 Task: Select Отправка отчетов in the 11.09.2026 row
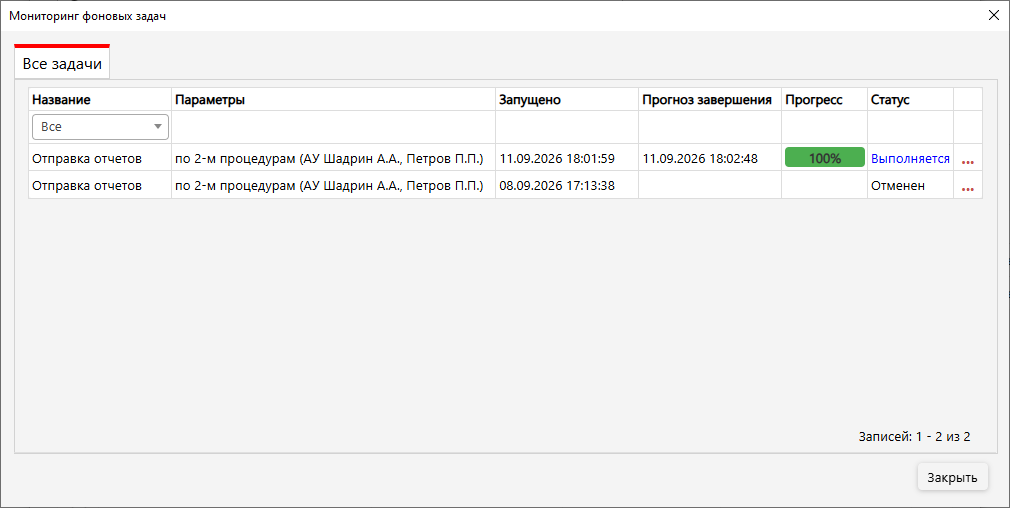(87, 158)
